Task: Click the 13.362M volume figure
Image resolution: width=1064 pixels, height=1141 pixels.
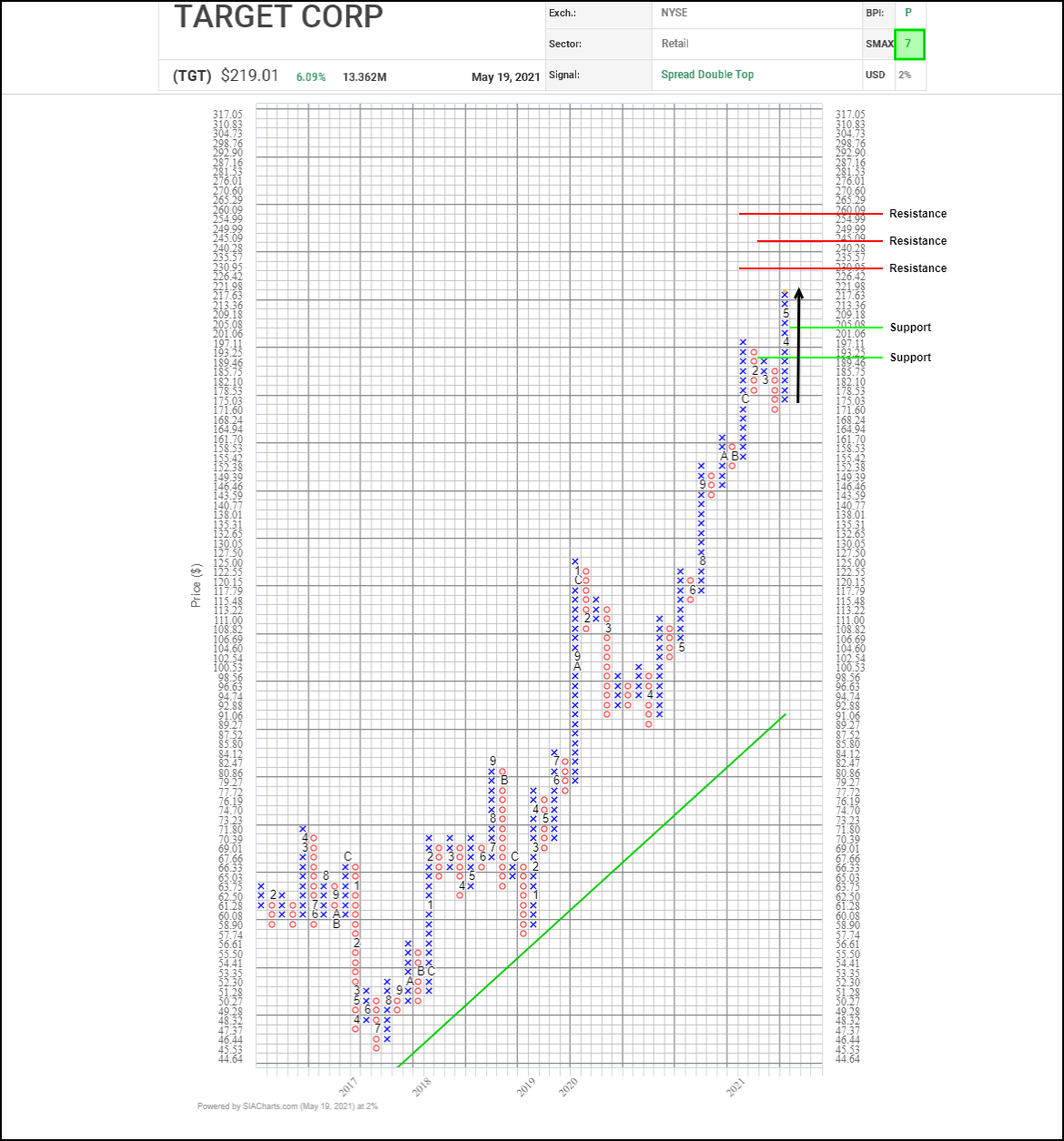Action: [x=364, y=77]
